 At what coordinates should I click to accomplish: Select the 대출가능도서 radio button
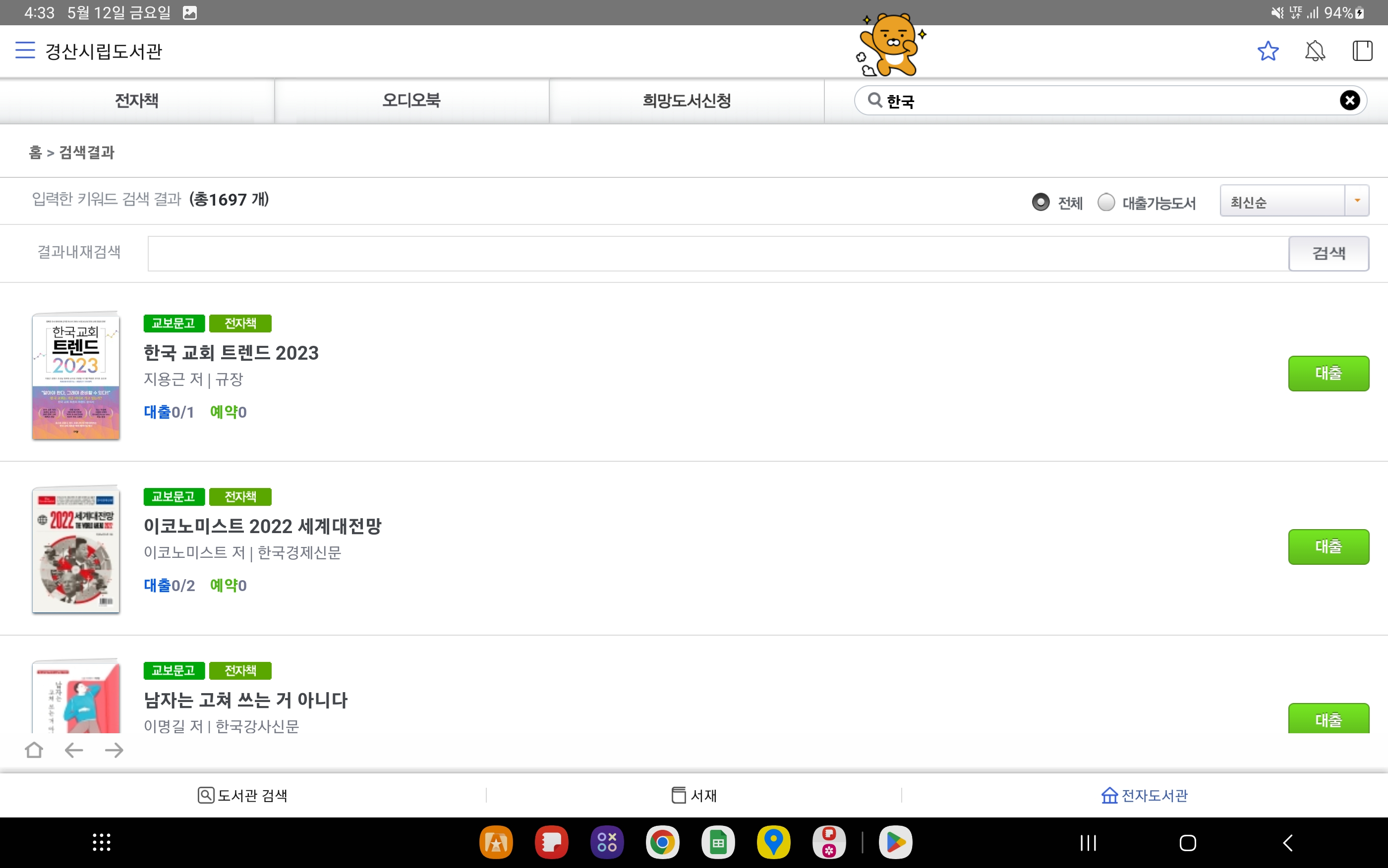[x=1106, y=202]
